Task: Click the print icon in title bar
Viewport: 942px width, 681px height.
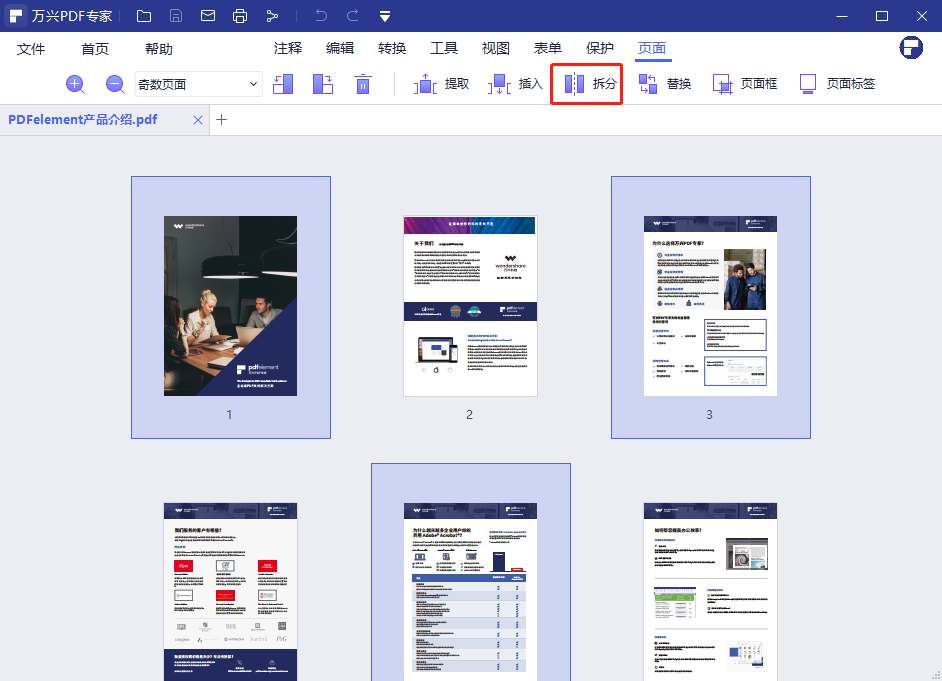Action: 240,16
